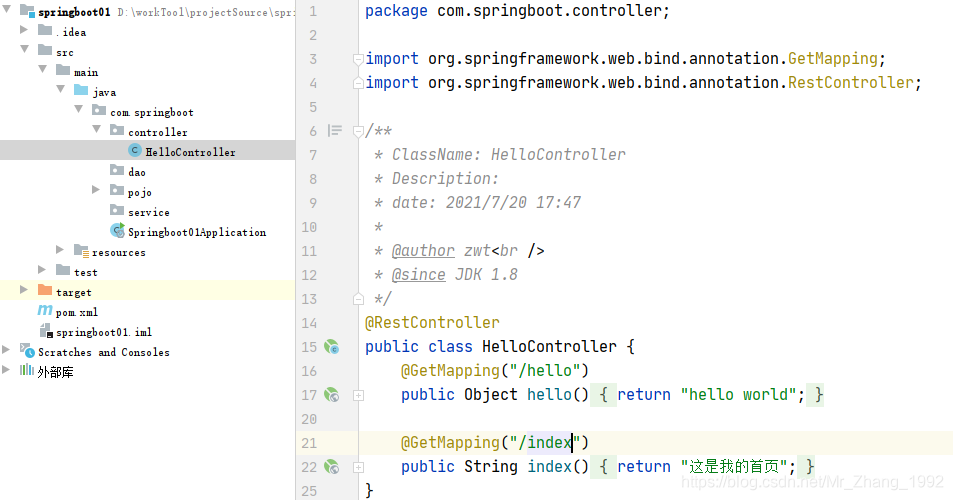The image size is (953, 500).
Task: Click the controller package folder icon
Action: 117,129
